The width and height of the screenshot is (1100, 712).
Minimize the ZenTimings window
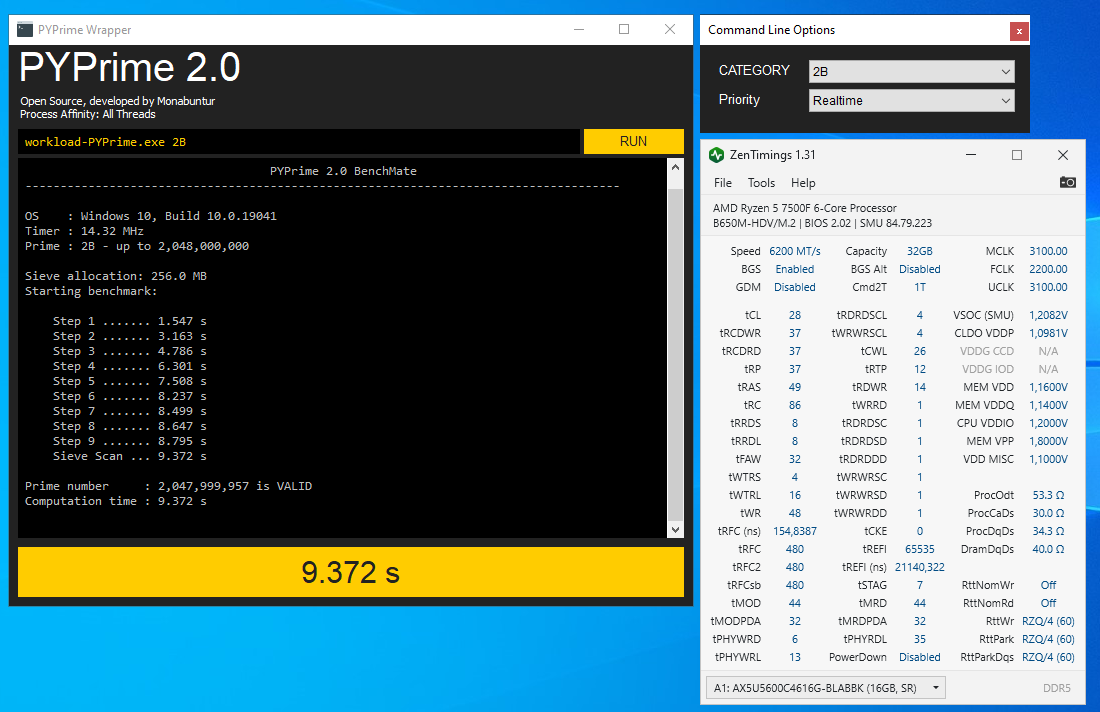[971, 155]
